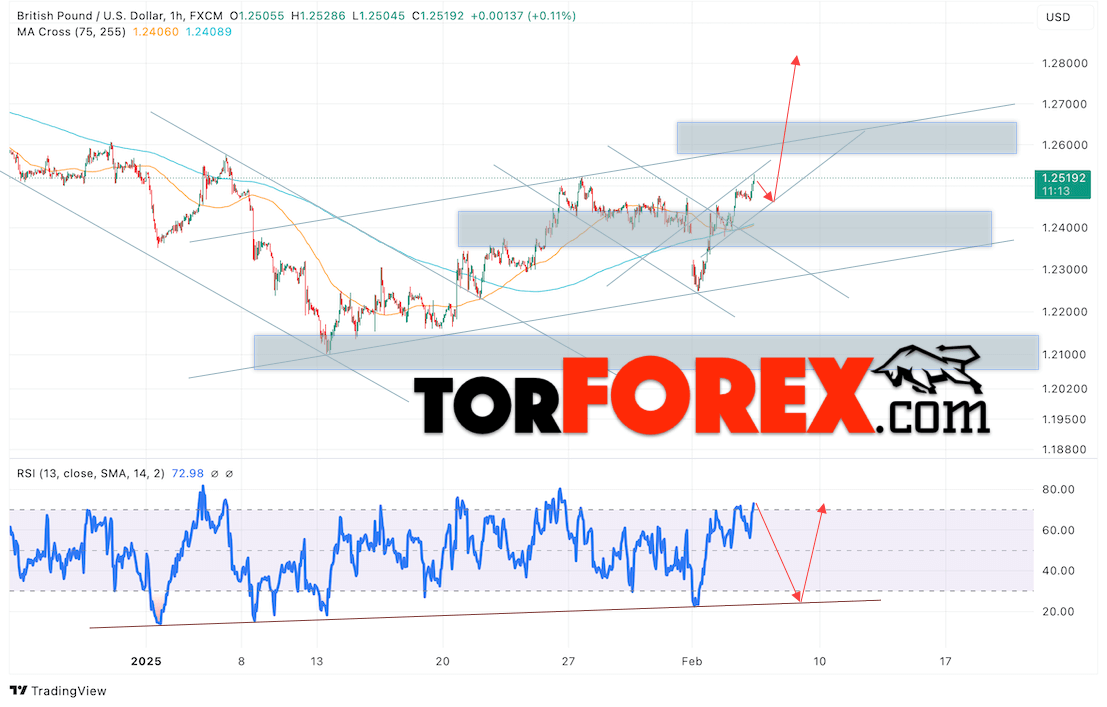The height and width of the screenshot is (707, 1107).
Task: Click the RSI value 72.98
Action: 188,473
